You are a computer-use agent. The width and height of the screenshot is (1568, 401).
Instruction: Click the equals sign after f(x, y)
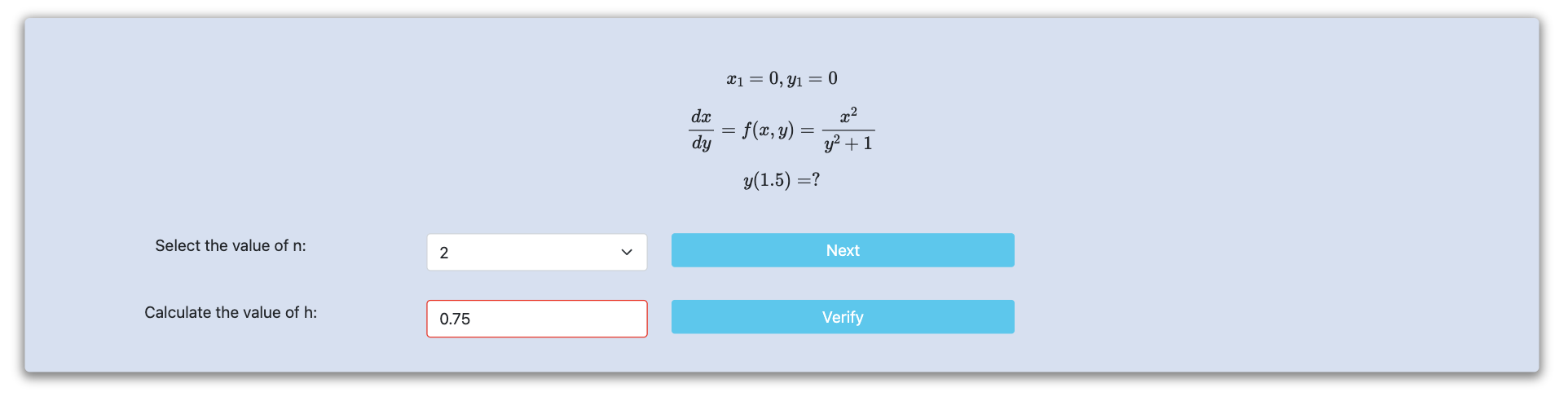(x=807, y=130)
